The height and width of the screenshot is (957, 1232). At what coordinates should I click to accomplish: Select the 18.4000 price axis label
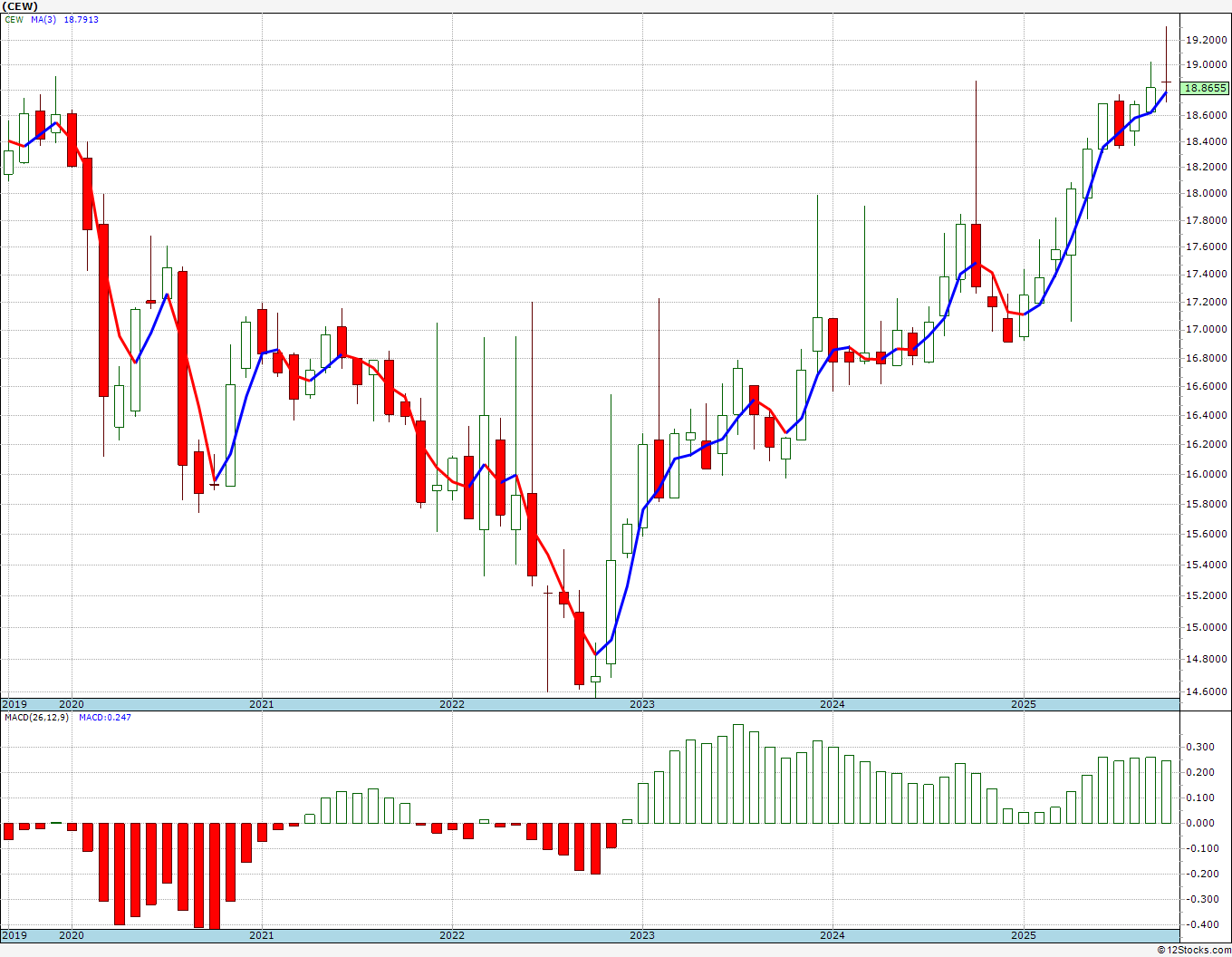[x=1207, y=141]
